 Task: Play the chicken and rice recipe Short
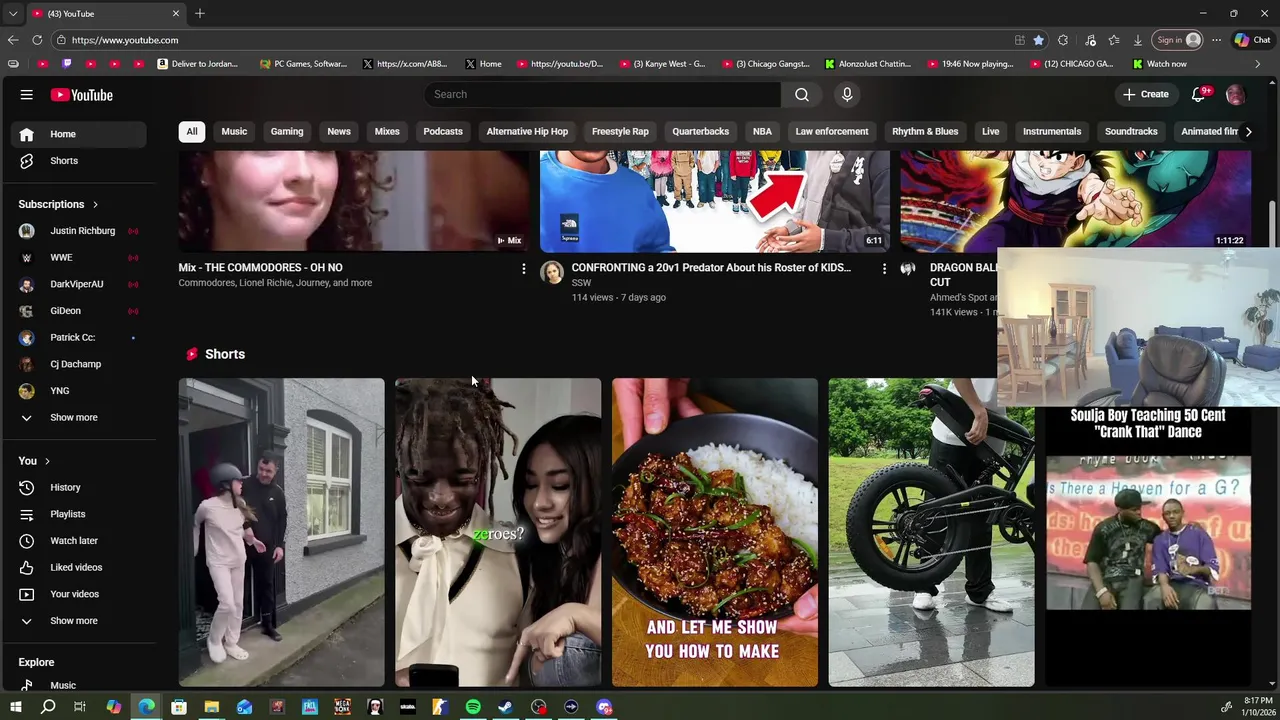coord(714,532)
